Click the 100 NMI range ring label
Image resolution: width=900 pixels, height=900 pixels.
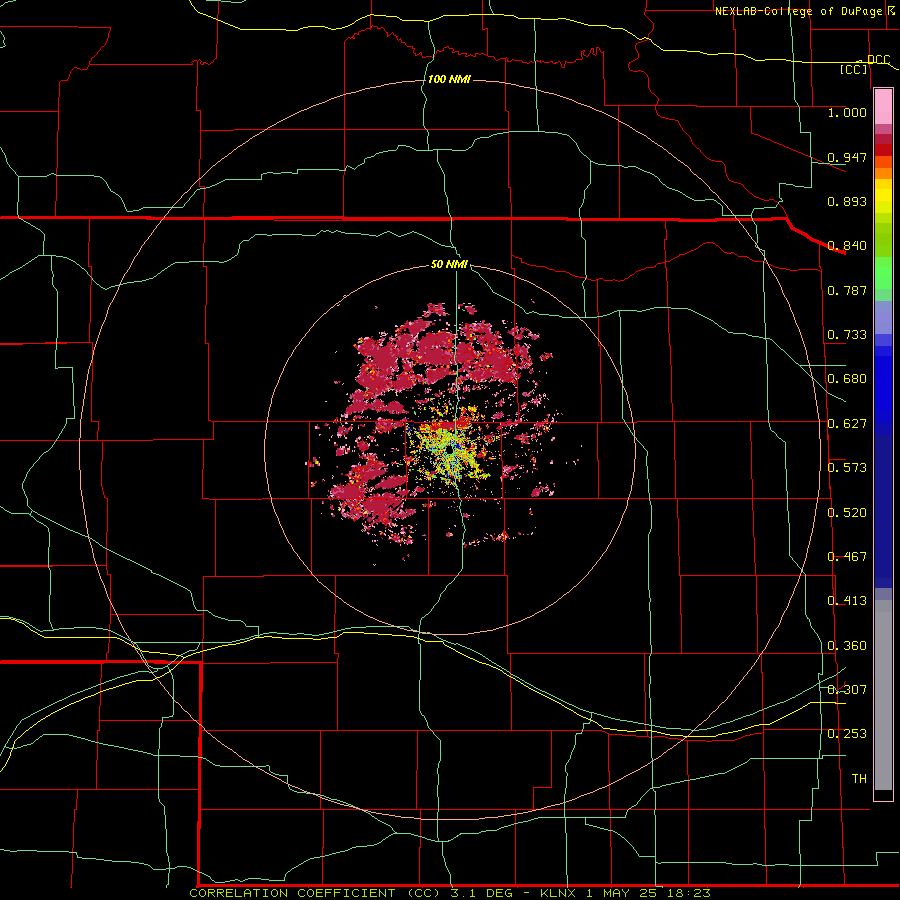[449, 79]
